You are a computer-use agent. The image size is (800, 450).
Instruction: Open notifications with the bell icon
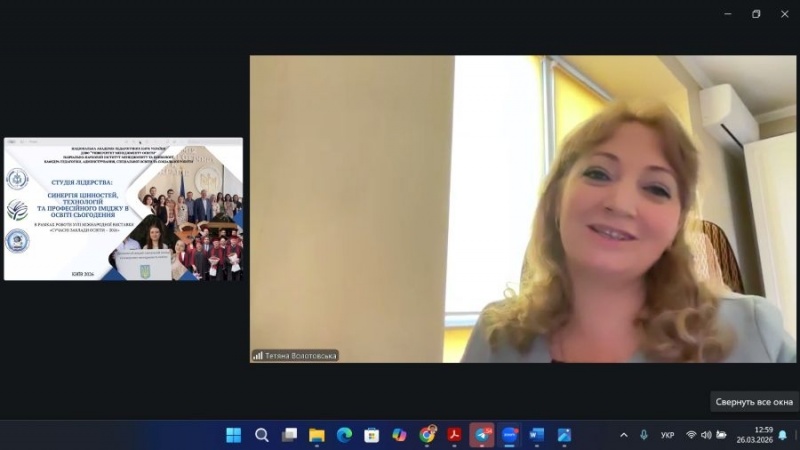(783, 435)
